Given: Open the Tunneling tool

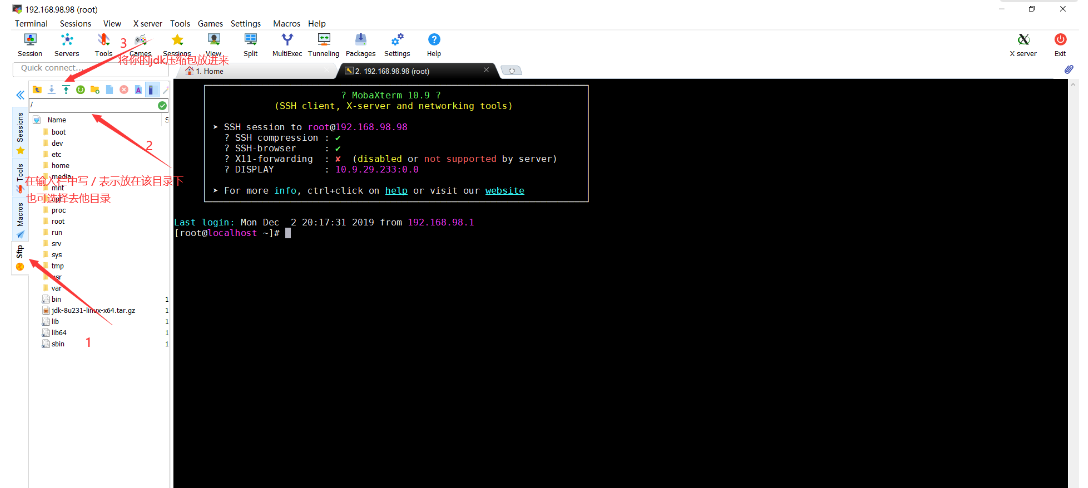Looking at the screenshot, I should coord(323,43).
